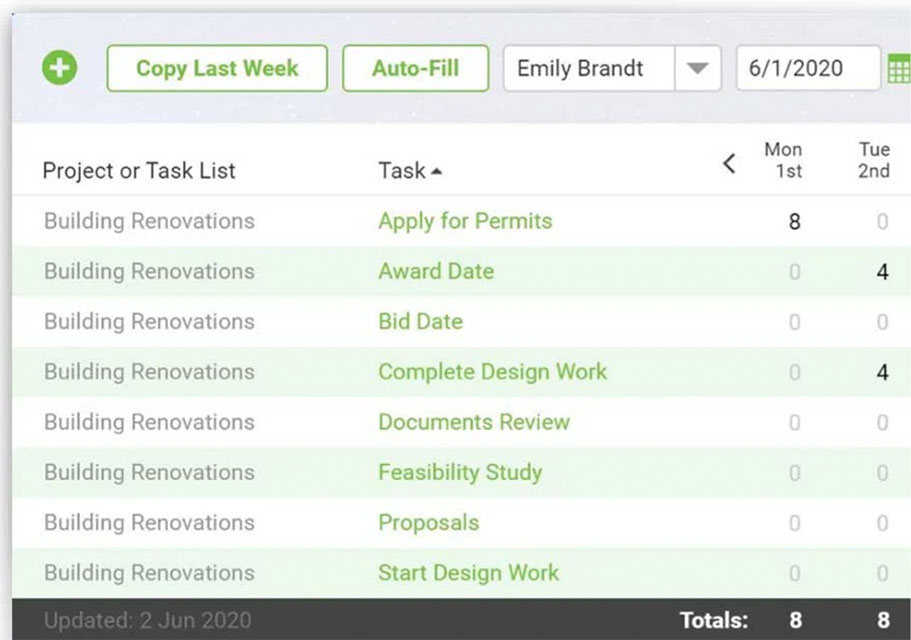Click Copy Last Week button
This screenshot has height=640, width=911.
pyautogui.click(x=217, y=69)
